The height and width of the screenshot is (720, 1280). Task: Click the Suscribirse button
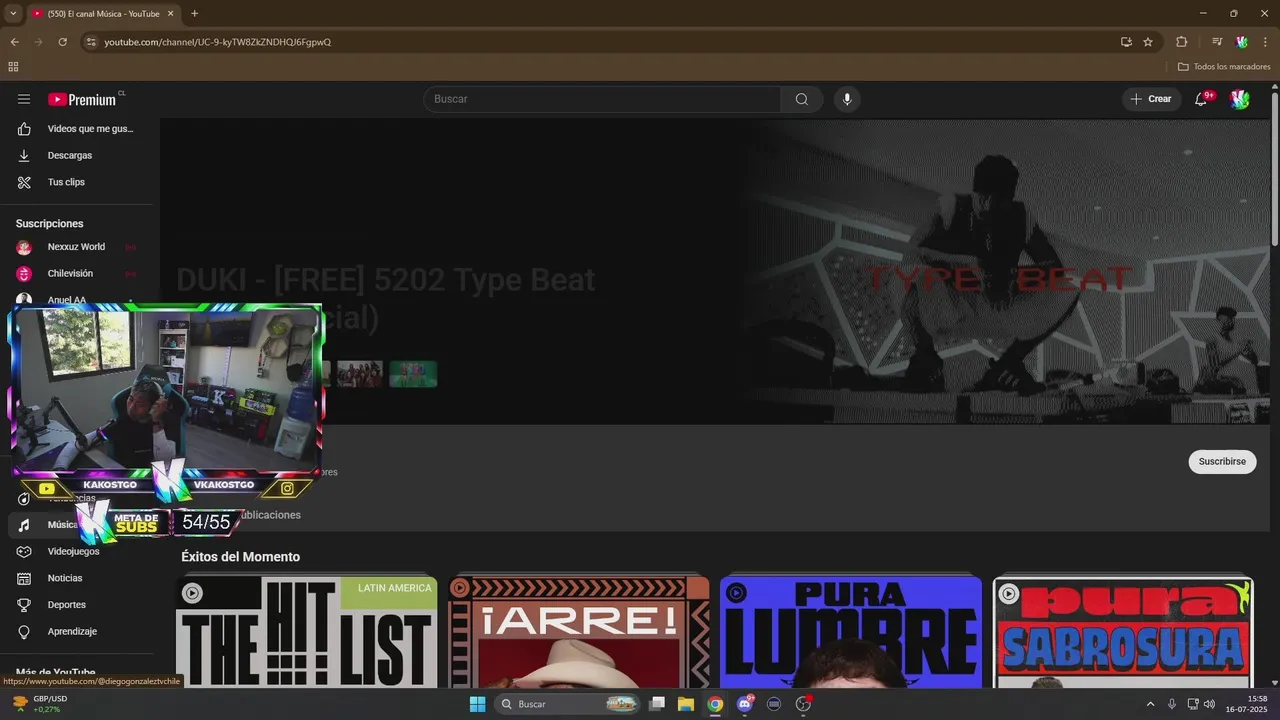pyautogui.click(x=1222, y=461)
